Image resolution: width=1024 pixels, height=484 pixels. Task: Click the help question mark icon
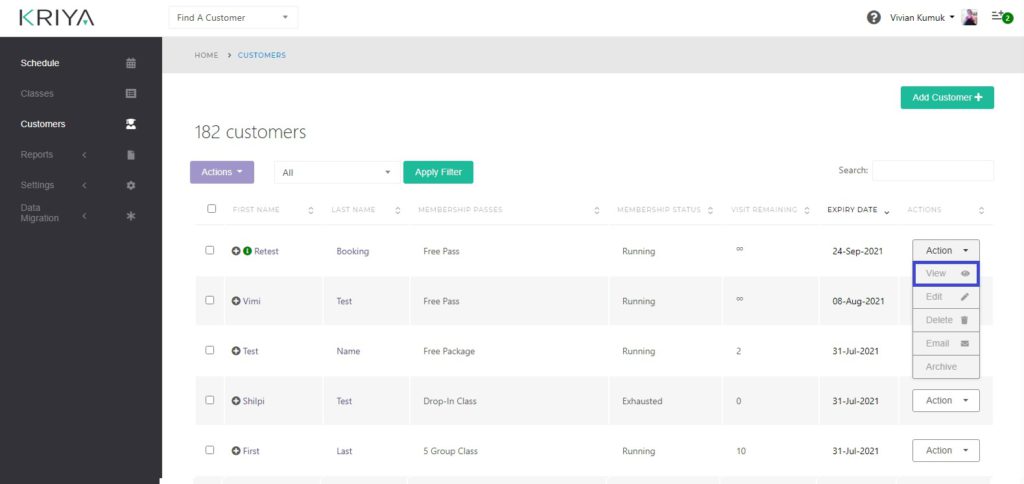(x=873, y=17)
